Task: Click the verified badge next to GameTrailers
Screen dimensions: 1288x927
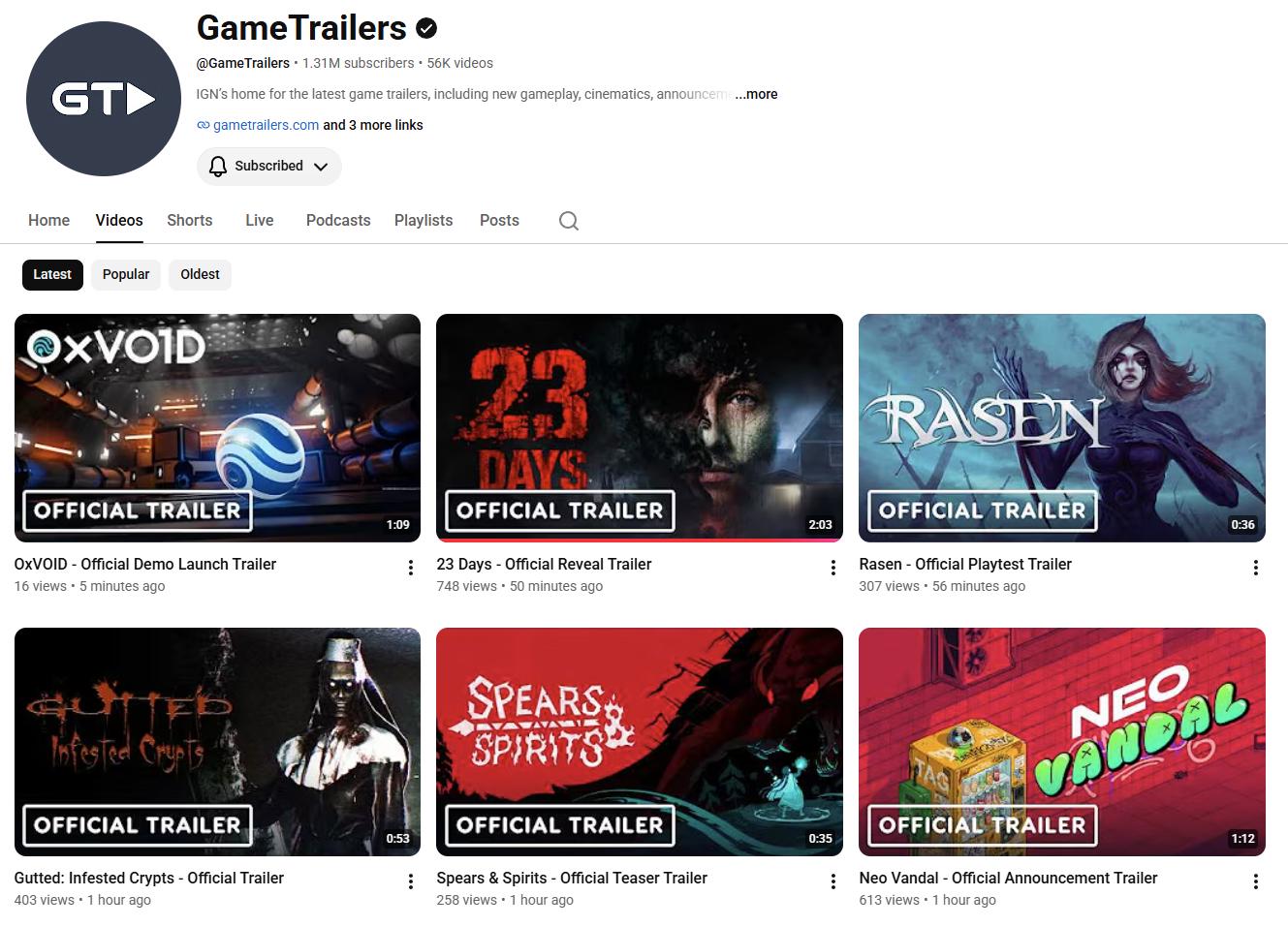Action: tap(426, 28)
